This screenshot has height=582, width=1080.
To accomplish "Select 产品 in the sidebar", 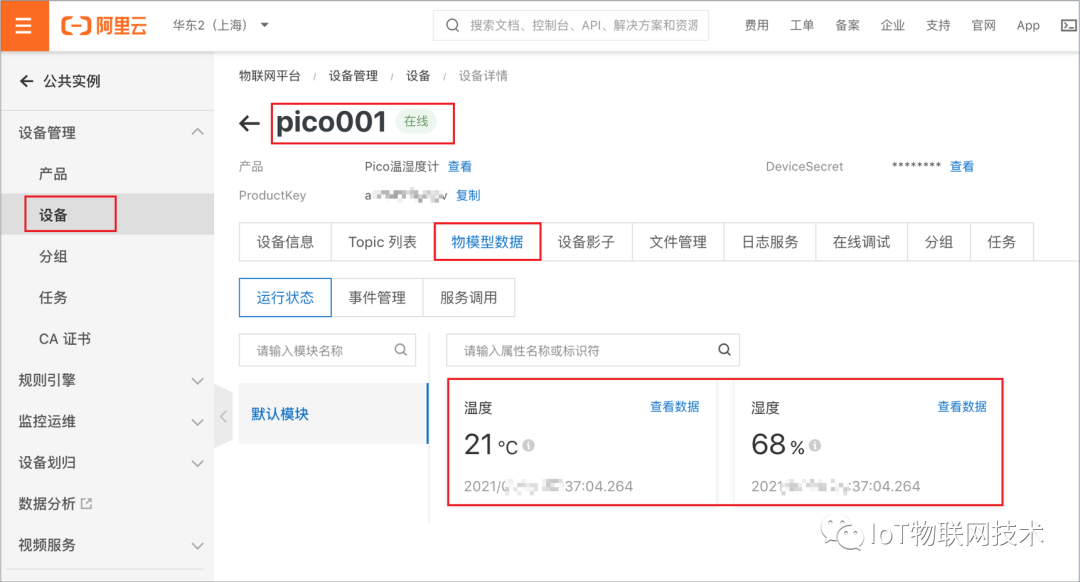I will coord(53,174).
